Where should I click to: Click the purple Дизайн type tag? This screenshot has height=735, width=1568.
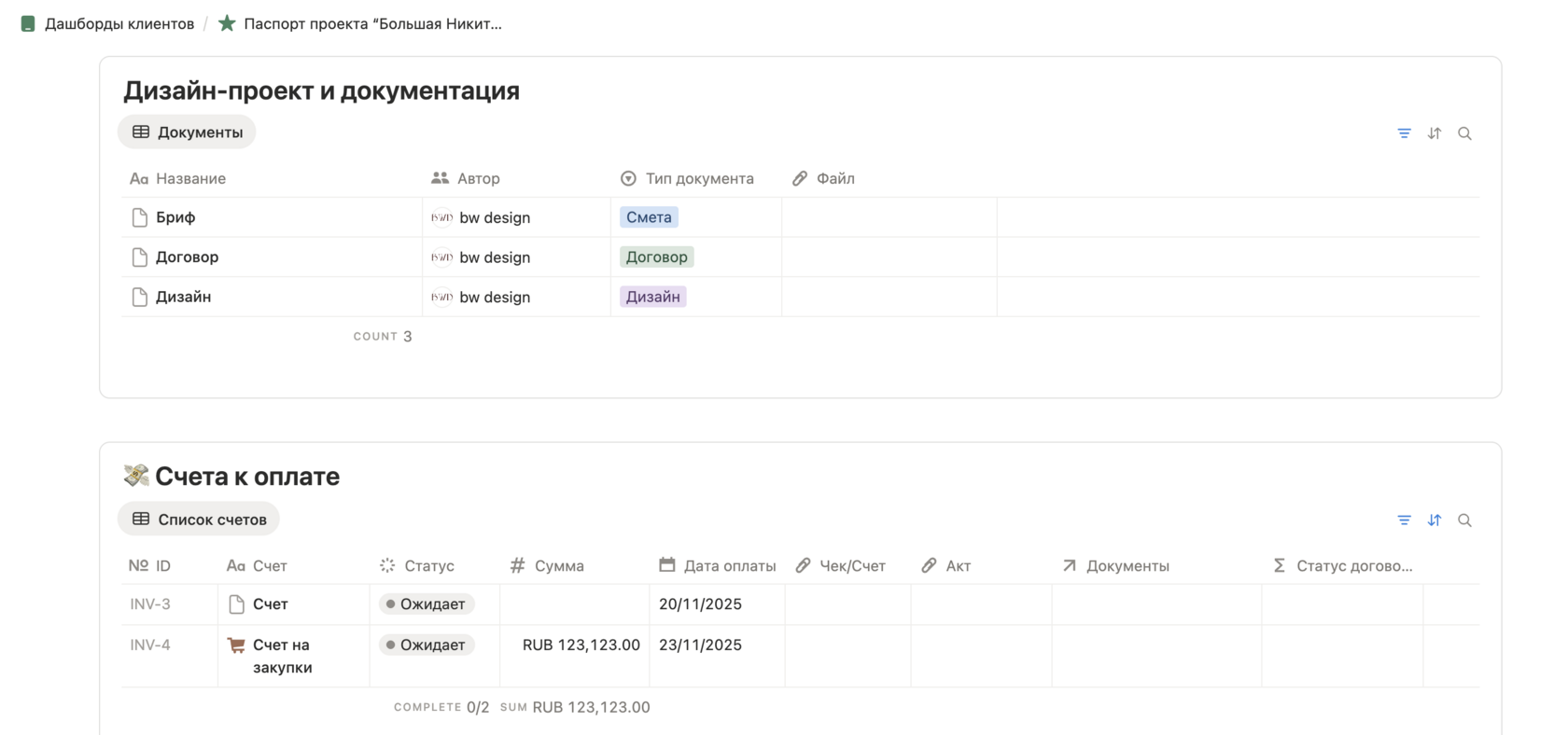pos(652,297)
